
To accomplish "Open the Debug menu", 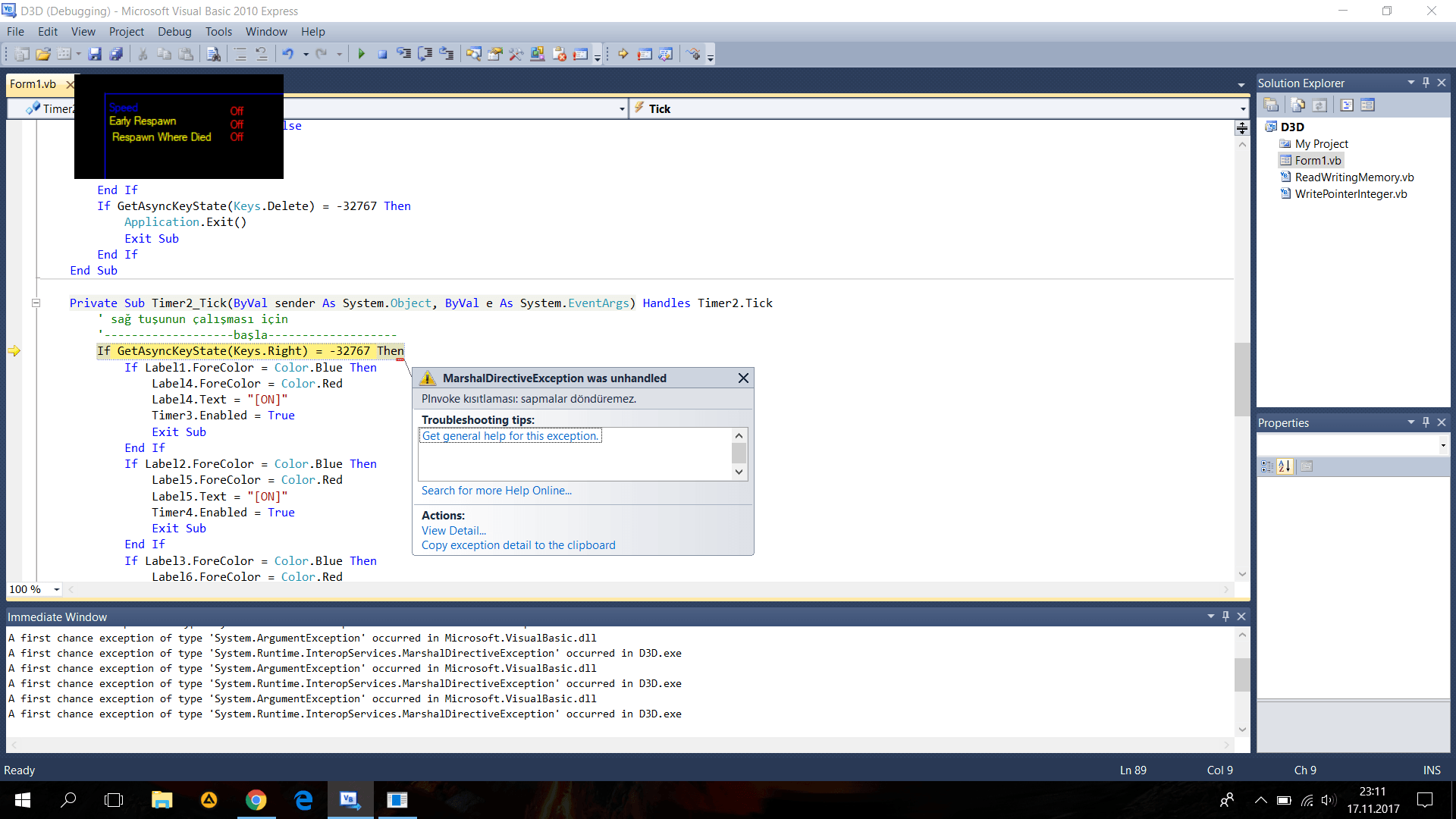I will pos(174,32).
